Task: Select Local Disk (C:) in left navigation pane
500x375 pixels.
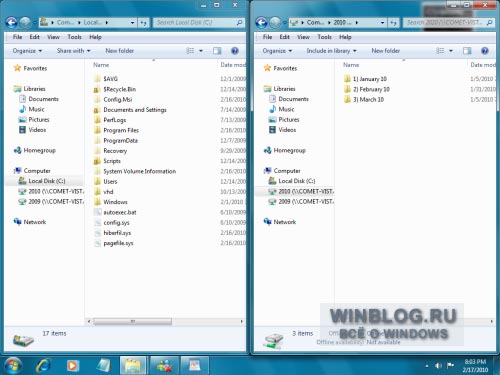Action: coord(45,181)
